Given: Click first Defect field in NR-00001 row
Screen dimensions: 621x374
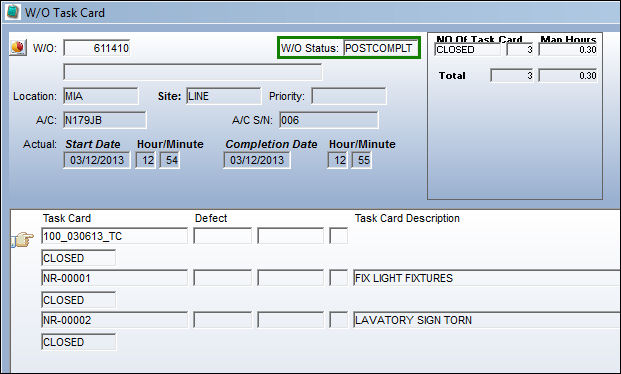Looking at the screenshot, I should click(x=223, y=278).
